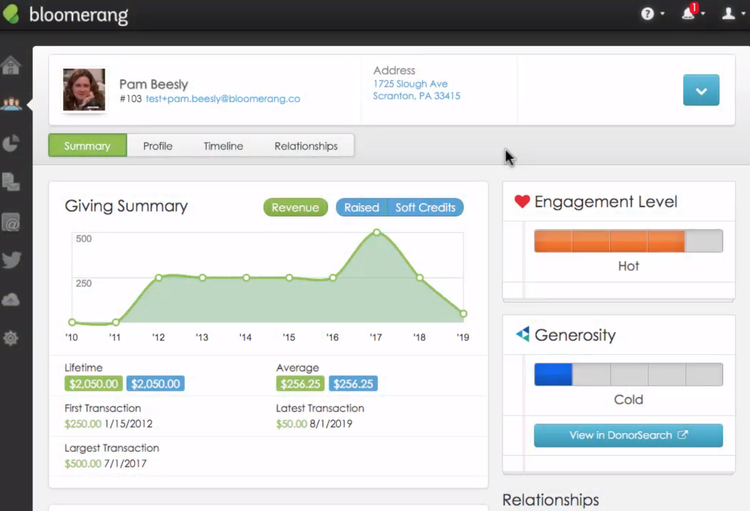Click the Scranton, PA 33415 address line
This screenshot has height=511, width=750.
pyautogui.click(x=417, y=96)
